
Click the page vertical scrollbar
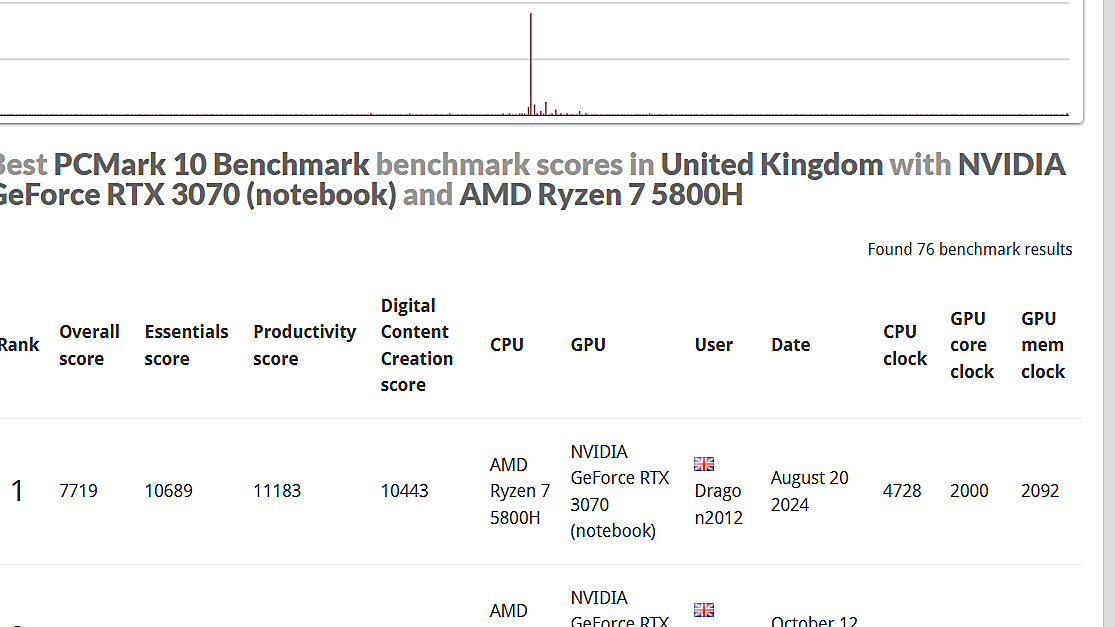point(1109,314)
